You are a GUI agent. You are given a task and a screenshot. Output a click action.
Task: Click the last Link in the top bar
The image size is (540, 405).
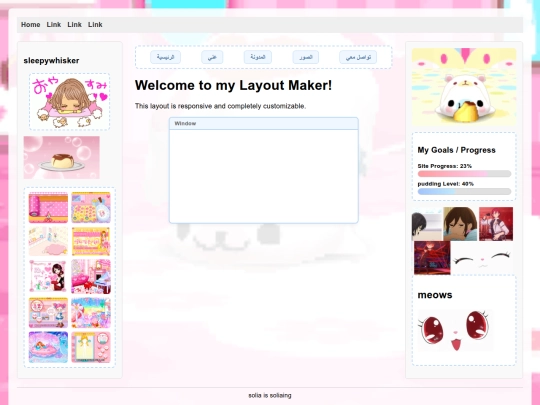coord(95,25)
